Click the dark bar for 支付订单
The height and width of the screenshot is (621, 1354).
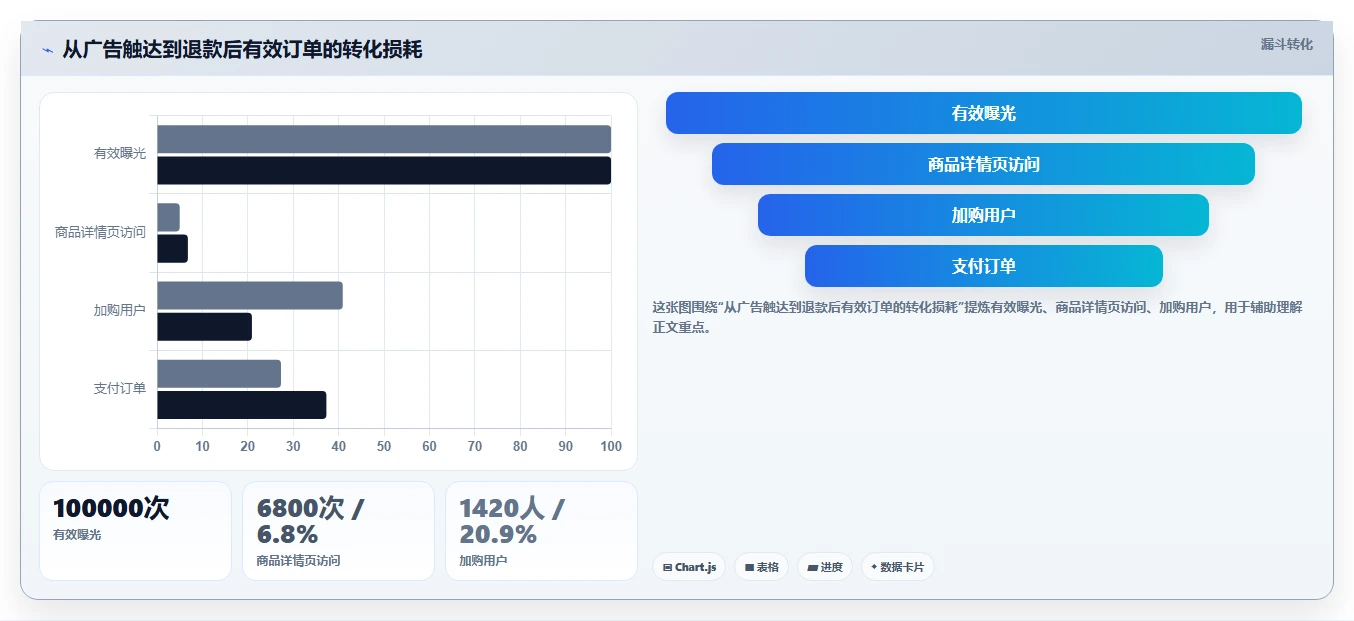pos(241,405)
